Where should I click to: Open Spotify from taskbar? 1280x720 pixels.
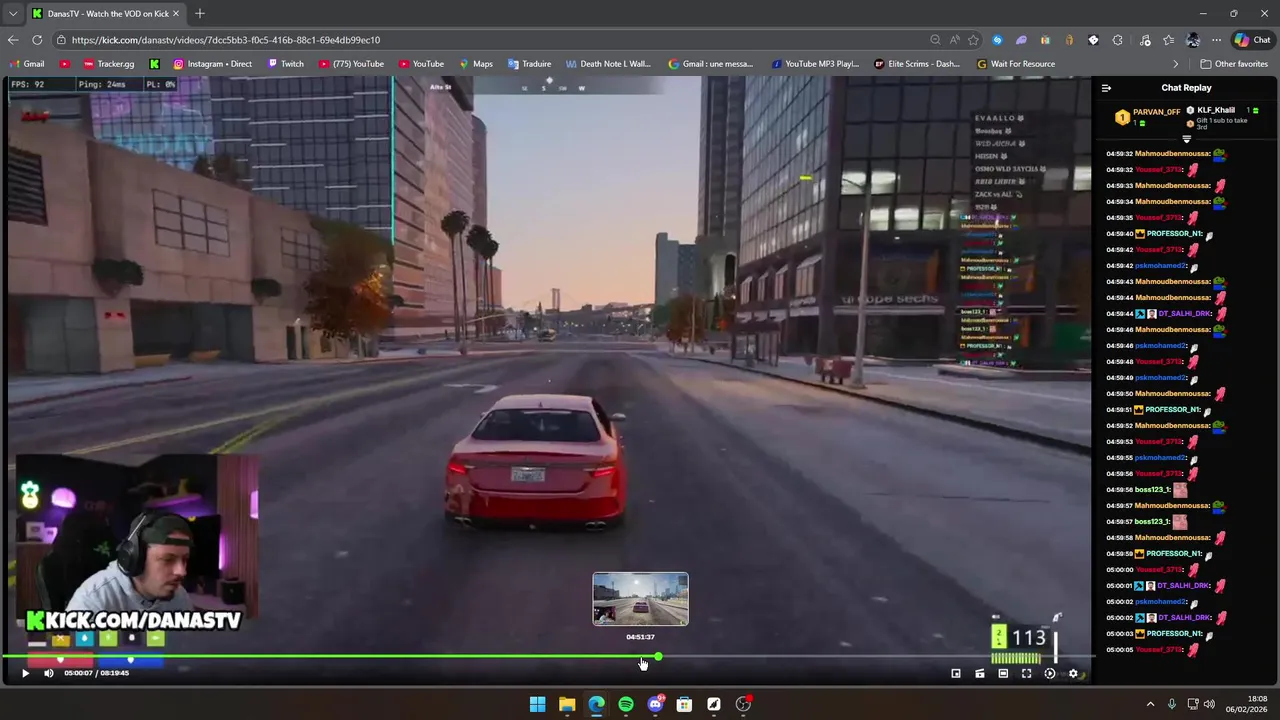click(626, 704)
